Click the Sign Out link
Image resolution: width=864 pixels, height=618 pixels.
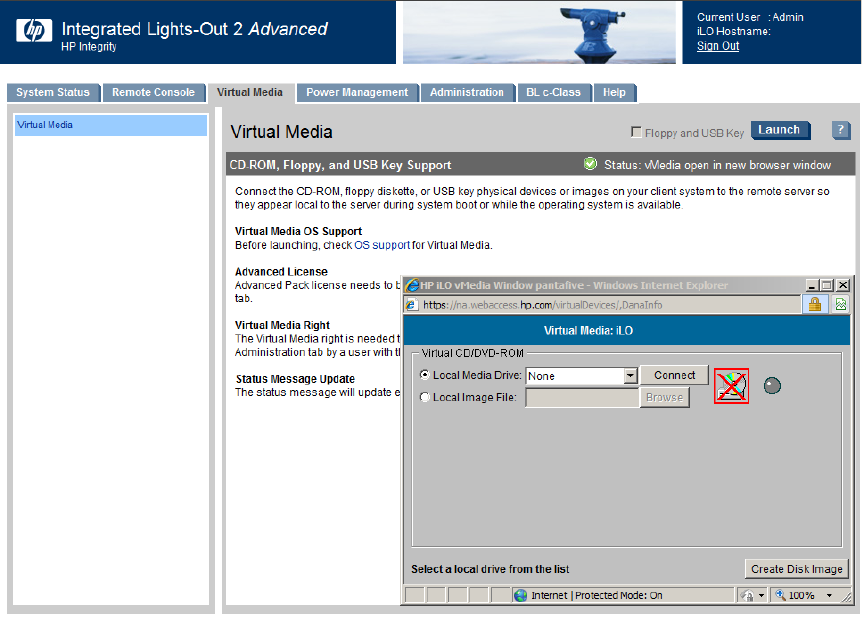click(x=717, y=46)
